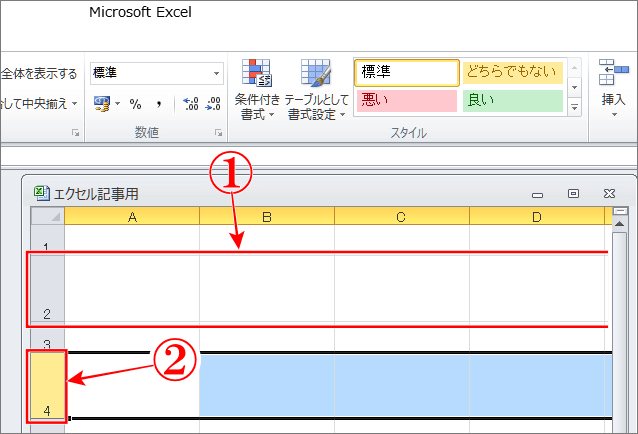Expand accounting format dropdown arrow
The height and width of the screenshot is (434, 638).
(118, 104)
